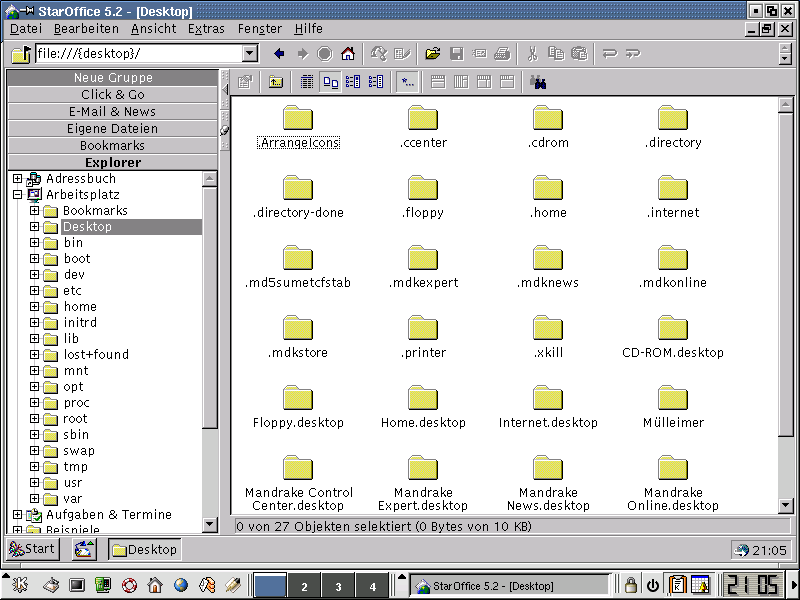This screenshot has width=800, height=600.
Task: Collapse the Explorer side panel arrow
Action: (x=224, y=90)
